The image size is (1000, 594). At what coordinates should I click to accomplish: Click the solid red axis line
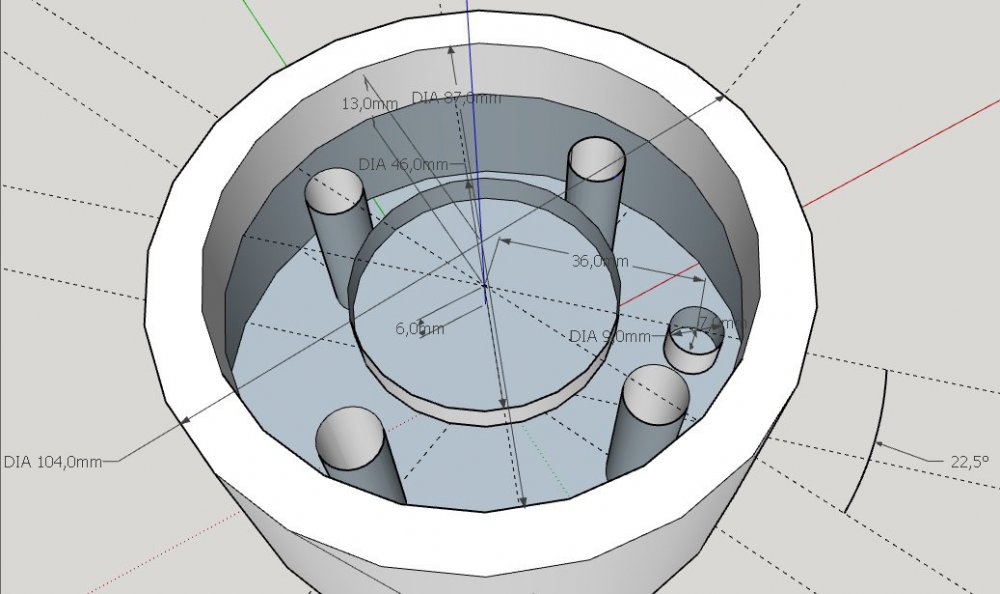click(x=900, y=150)
